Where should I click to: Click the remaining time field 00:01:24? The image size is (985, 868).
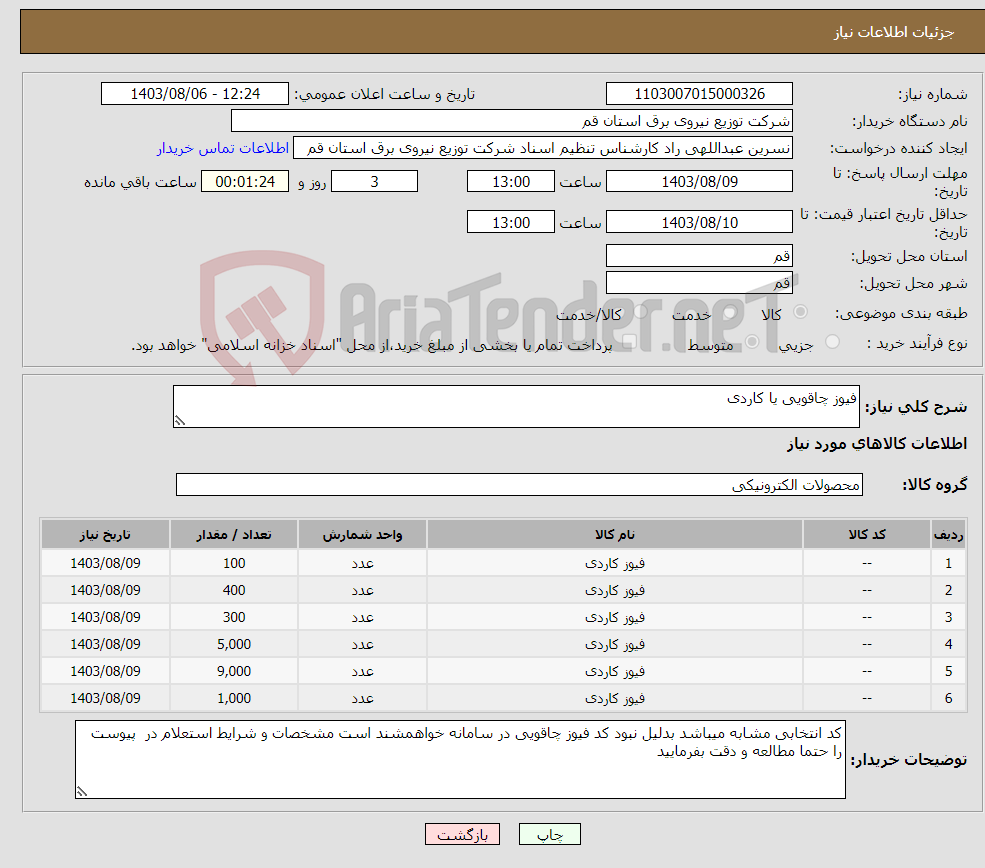[245, 182]
